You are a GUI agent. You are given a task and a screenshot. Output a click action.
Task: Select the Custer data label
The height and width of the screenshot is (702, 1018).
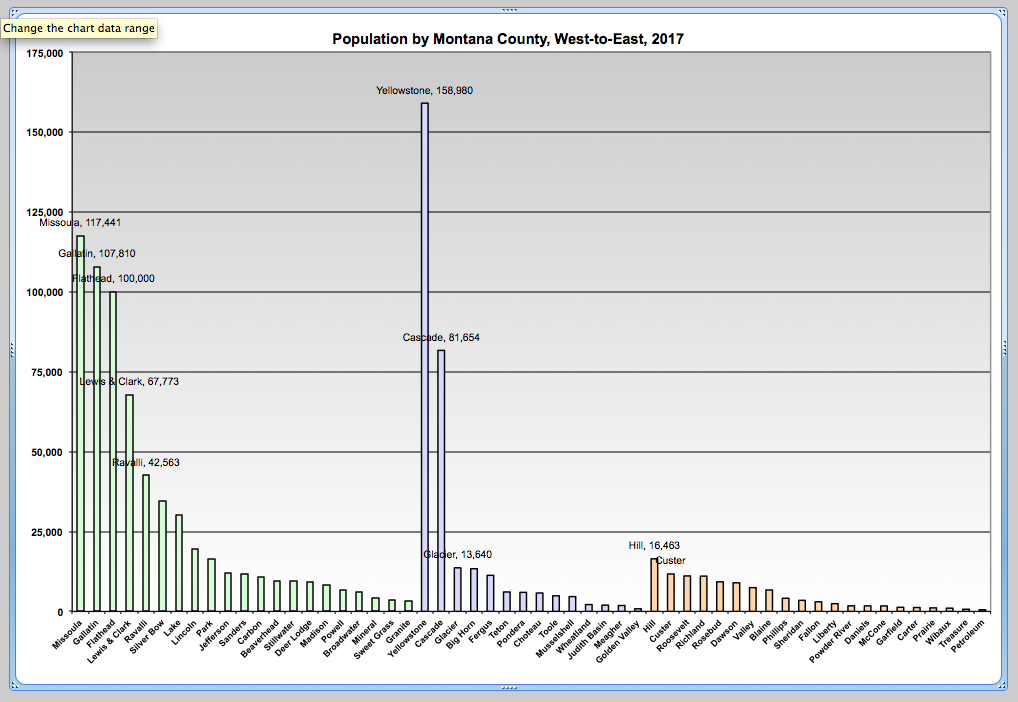coord(670,560)
